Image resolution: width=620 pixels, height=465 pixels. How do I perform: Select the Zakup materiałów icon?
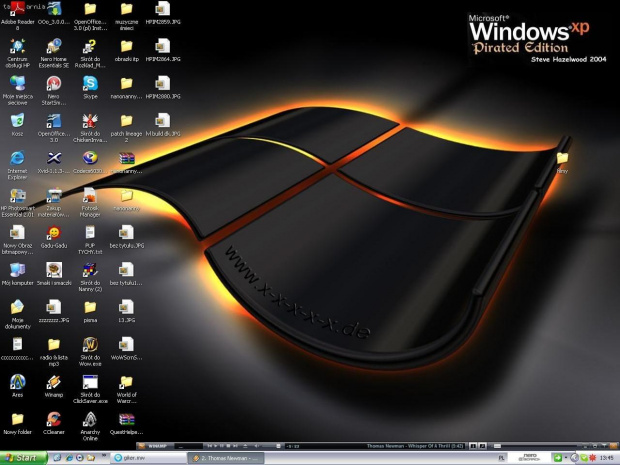click(x=54, y=202)
